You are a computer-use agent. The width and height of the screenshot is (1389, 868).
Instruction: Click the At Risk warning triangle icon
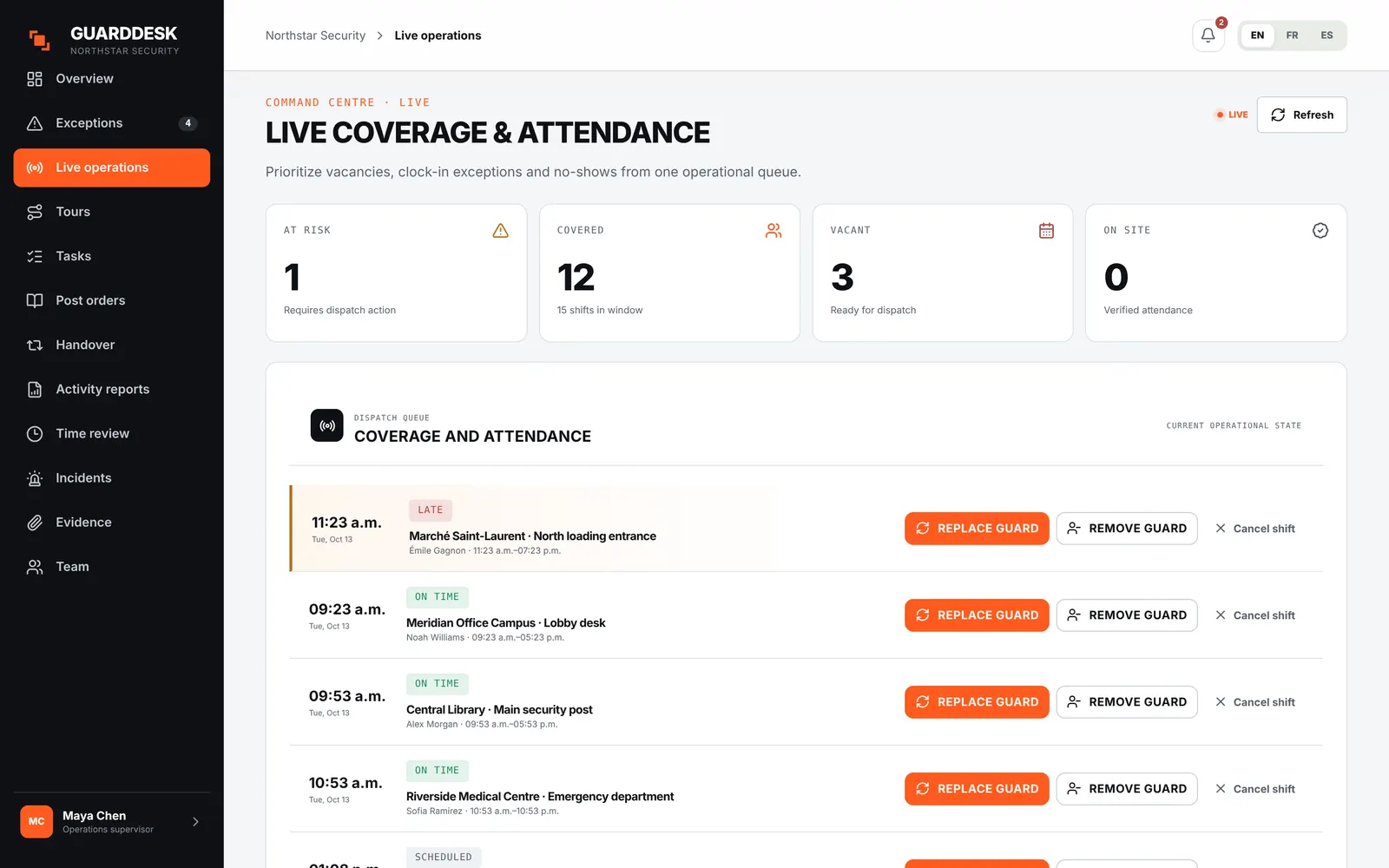[500, 230]
